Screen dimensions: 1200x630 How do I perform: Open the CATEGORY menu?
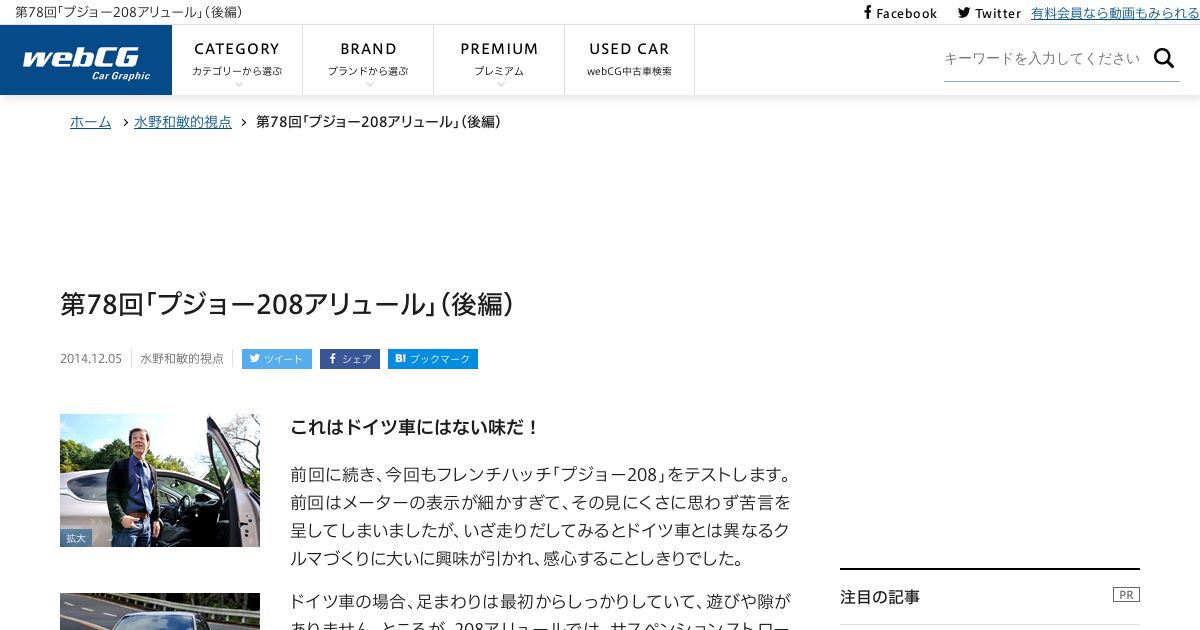click(x=237, y=60)
